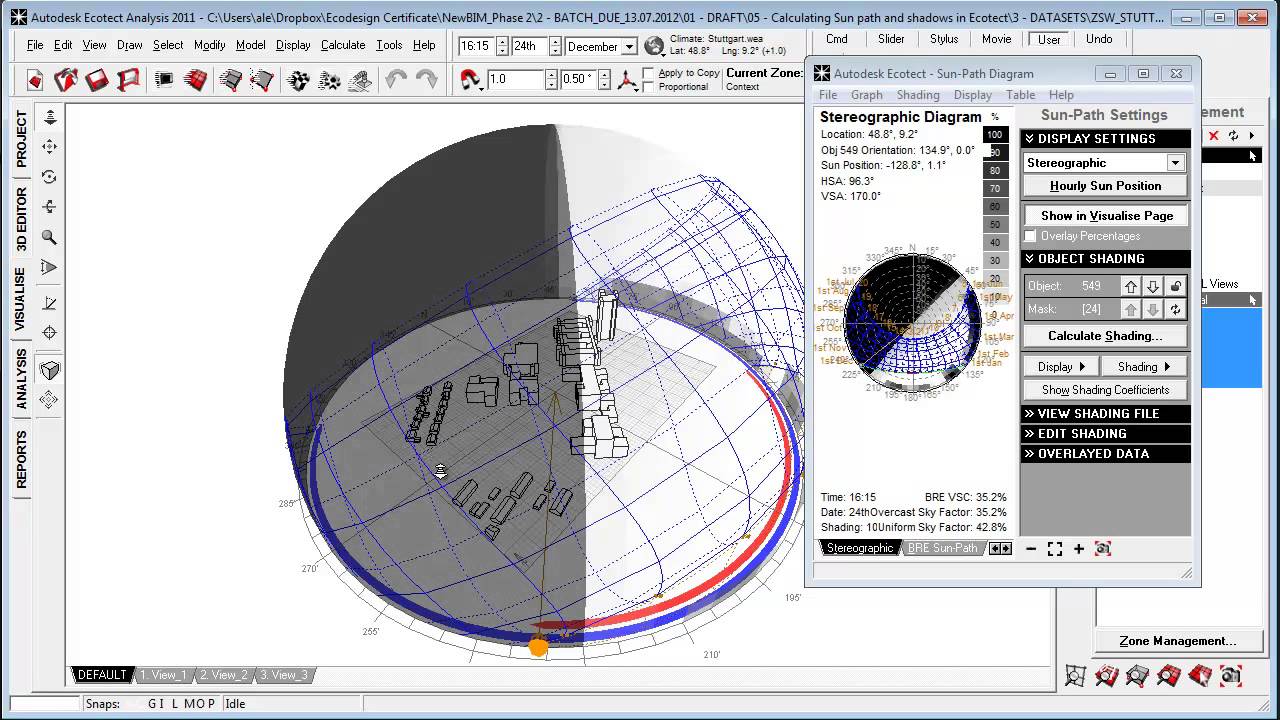The width and height of the screenshot is (1280, 720).
Task: Click the camera snapshot icon in Sun-Path window
Action: pos(1103,548)
